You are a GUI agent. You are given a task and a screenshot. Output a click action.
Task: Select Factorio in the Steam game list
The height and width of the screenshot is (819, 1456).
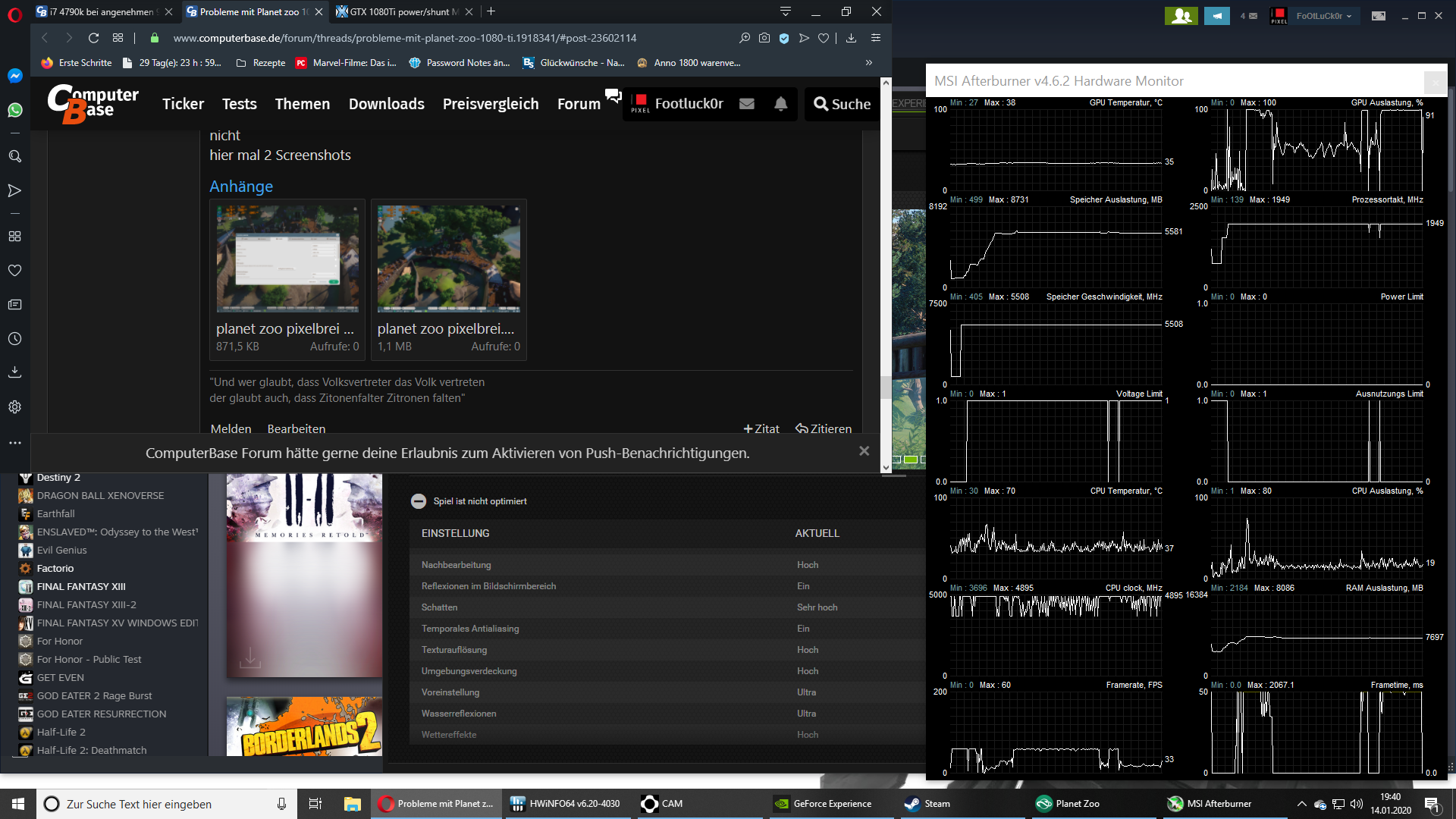click(55, 568)
